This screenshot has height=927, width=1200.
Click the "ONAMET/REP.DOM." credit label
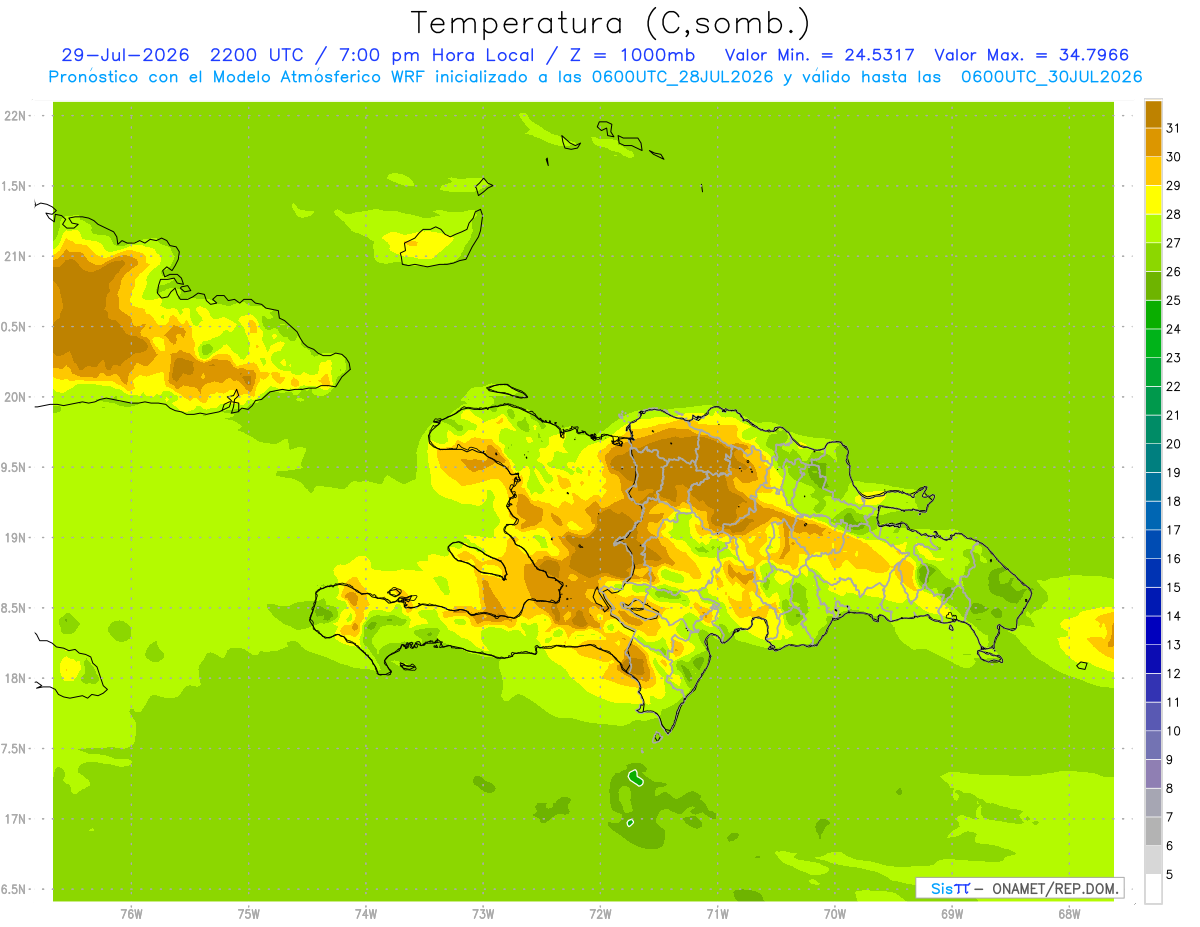(1054, 888)
